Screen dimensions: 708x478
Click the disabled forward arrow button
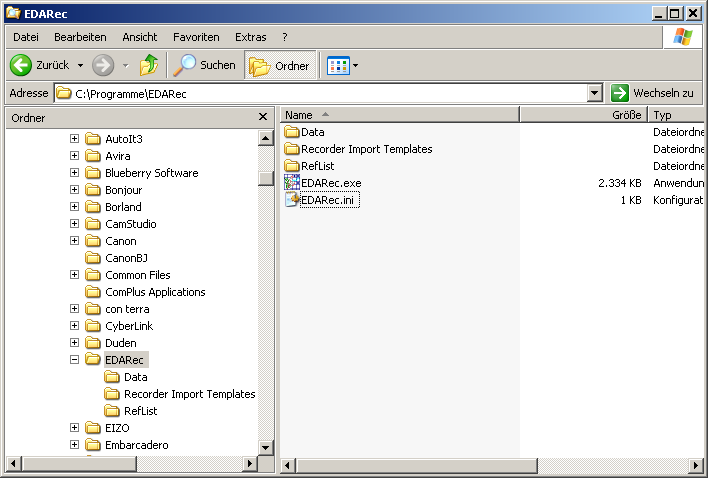[103, 65]
